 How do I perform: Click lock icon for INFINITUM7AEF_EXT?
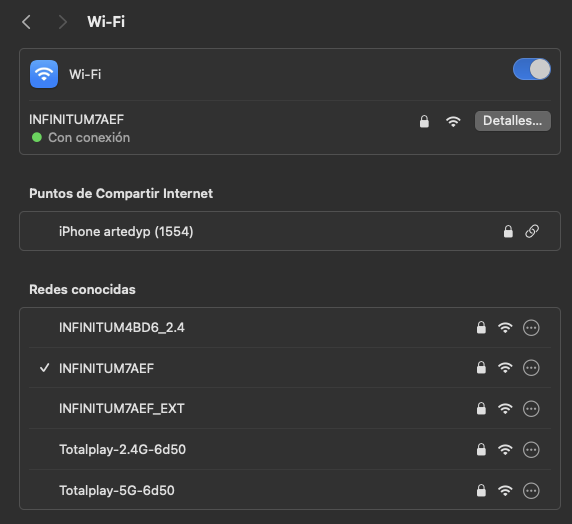[x=481, y=408]
